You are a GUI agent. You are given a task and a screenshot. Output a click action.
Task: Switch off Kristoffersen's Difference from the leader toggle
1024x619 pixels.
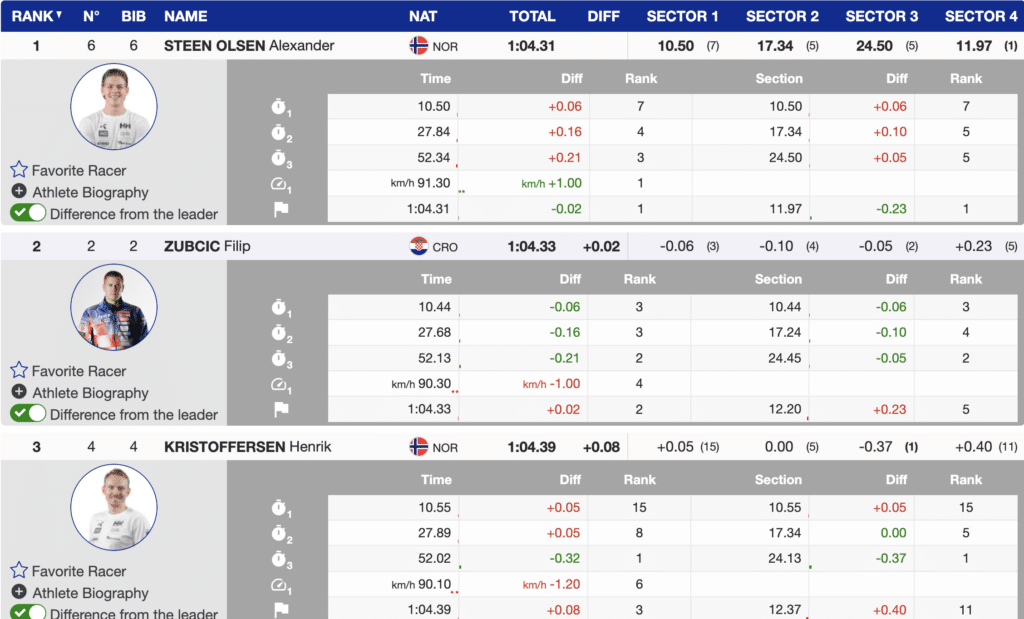28,612
